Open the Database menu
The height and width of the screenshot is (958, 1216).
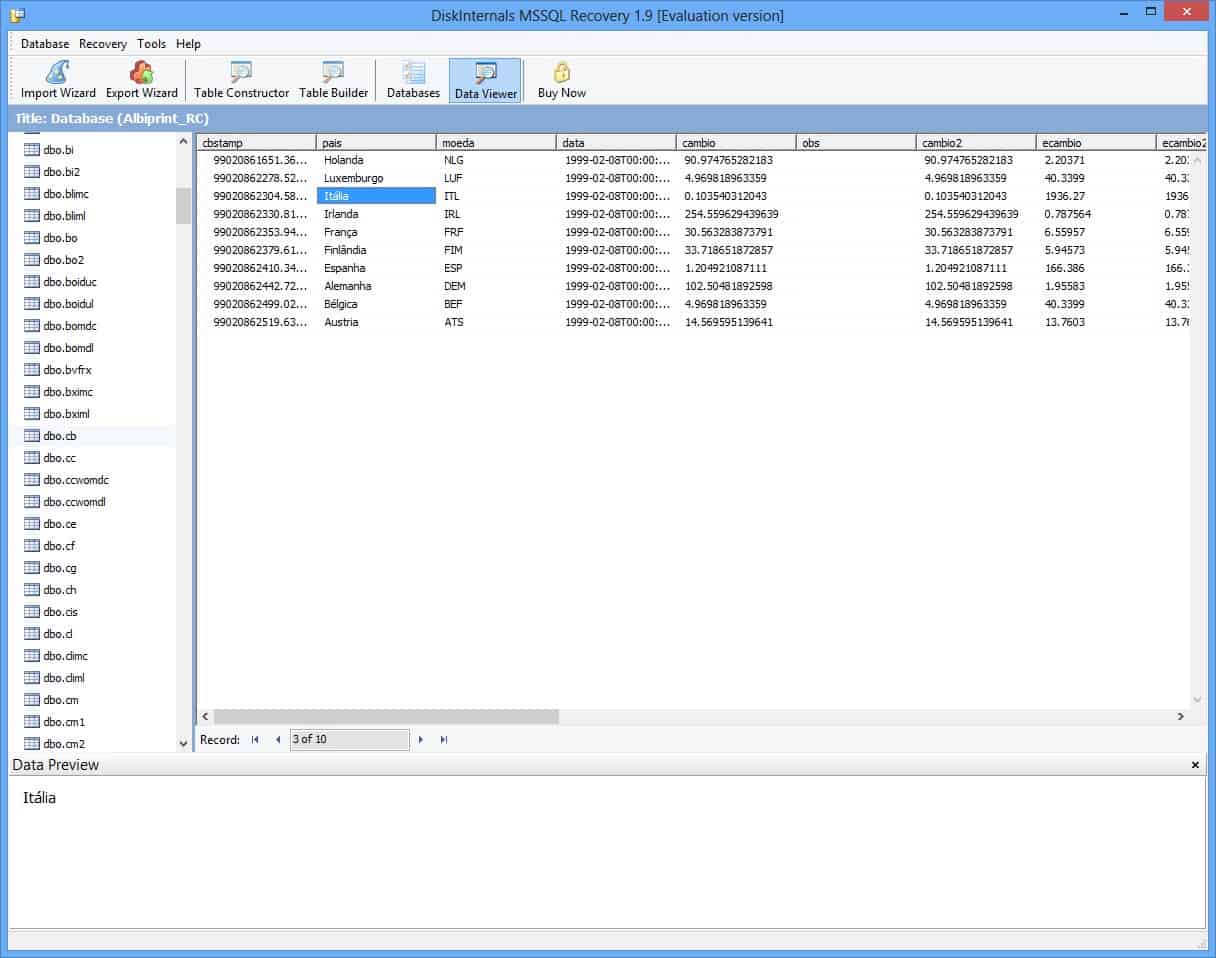(45, 44)
